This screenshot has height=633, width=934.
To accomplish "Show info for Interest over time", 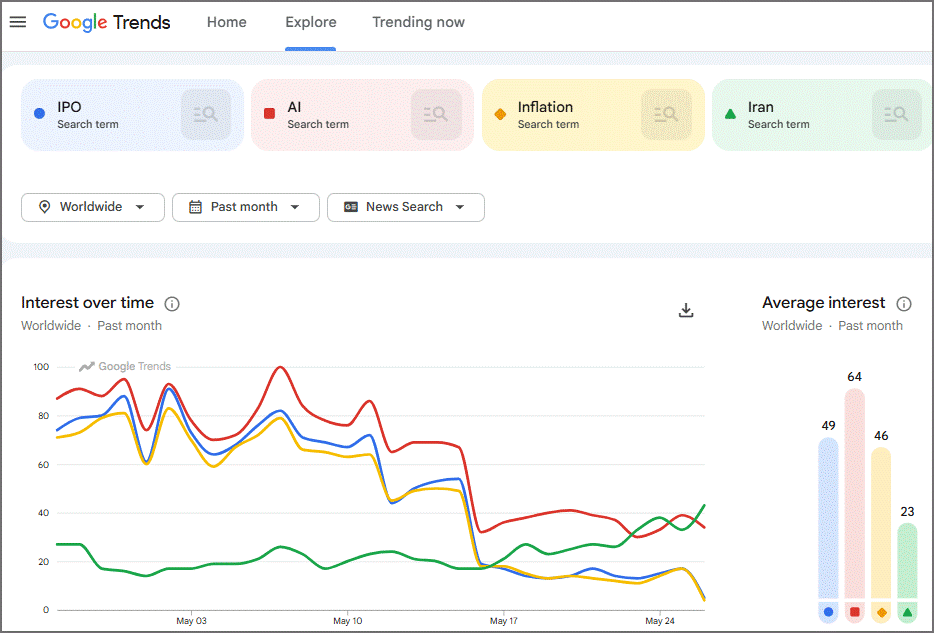I will [x=172, y=304].
